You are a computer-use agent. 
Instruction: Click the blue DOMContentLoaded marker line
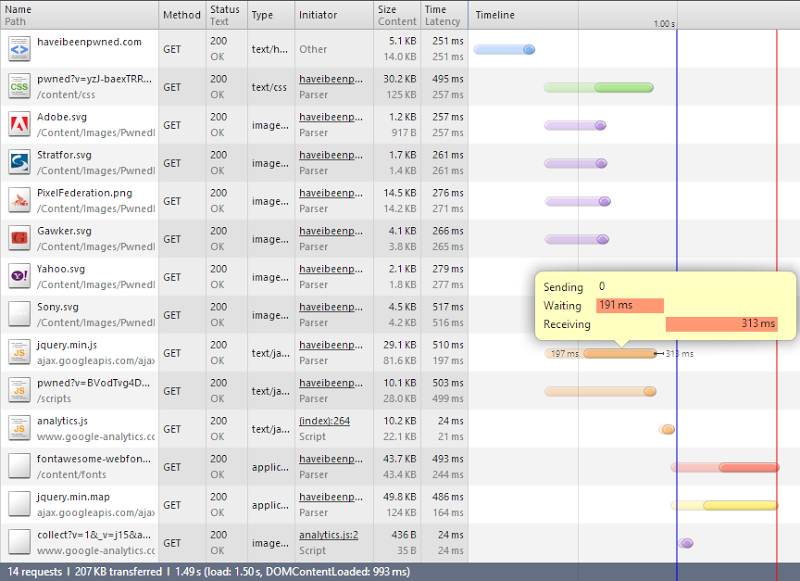[678, 300]
